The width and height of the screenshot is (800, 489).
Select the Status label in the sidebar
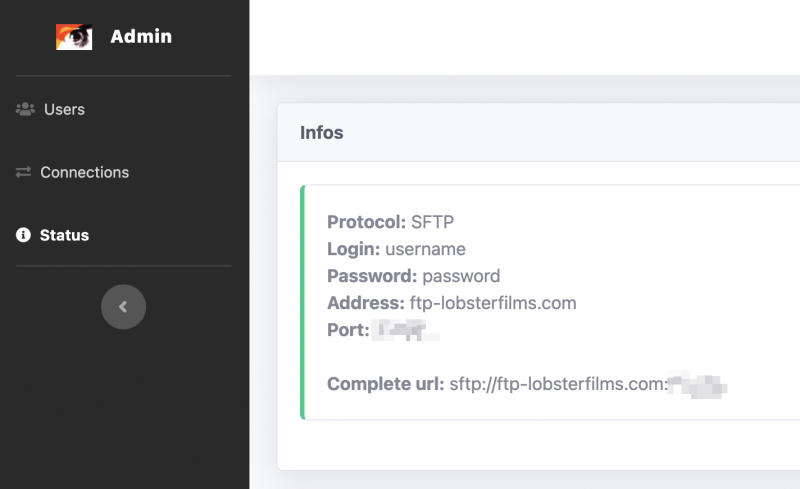[x=64, y=235]
